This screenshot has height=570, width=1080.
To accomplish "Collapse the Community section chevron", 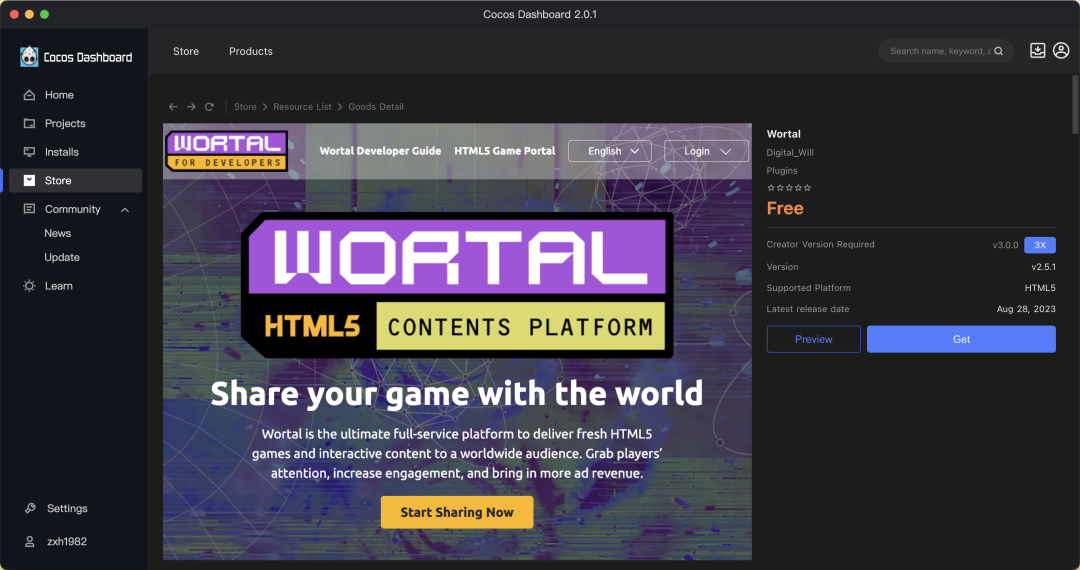I will (125, 209).
